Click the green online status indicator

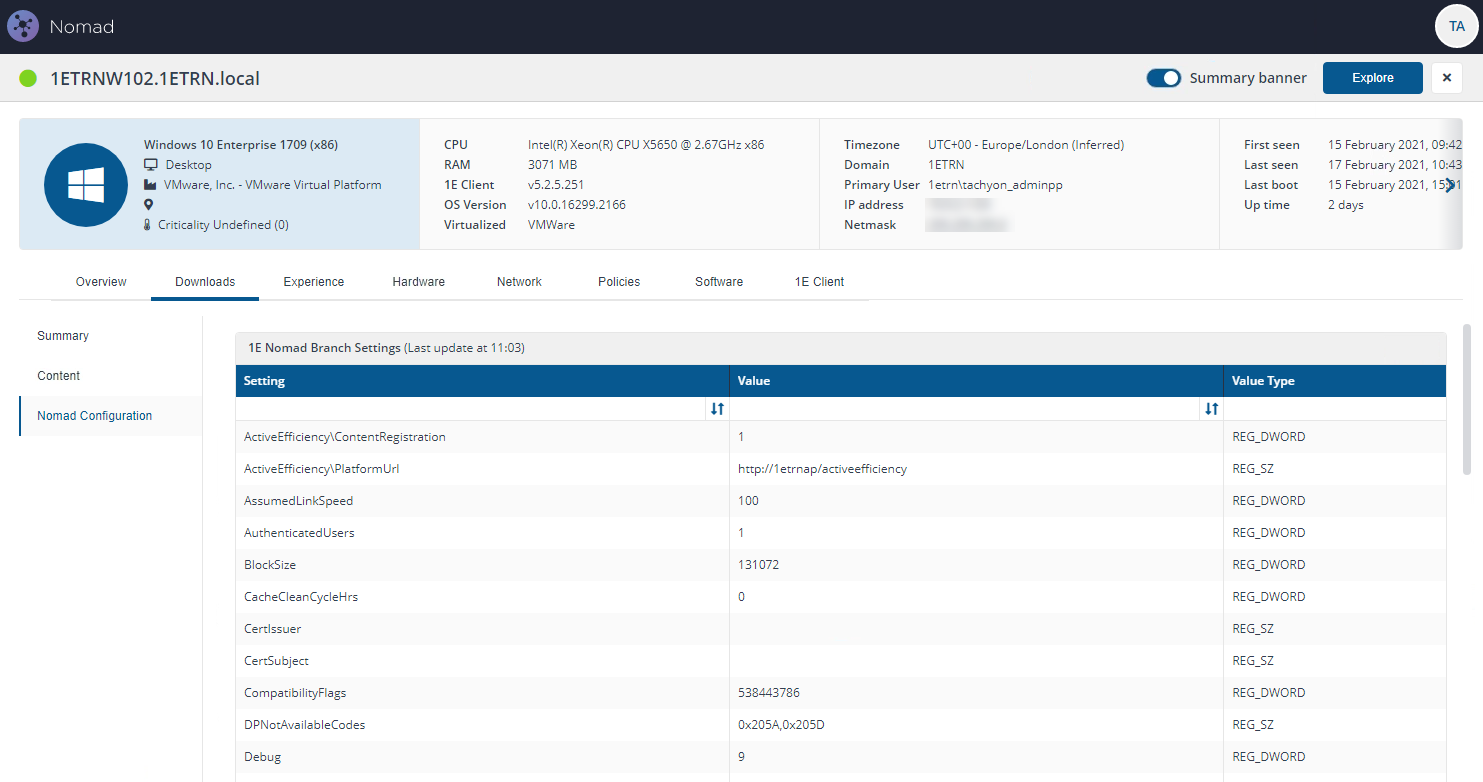(x=28, y=78)
